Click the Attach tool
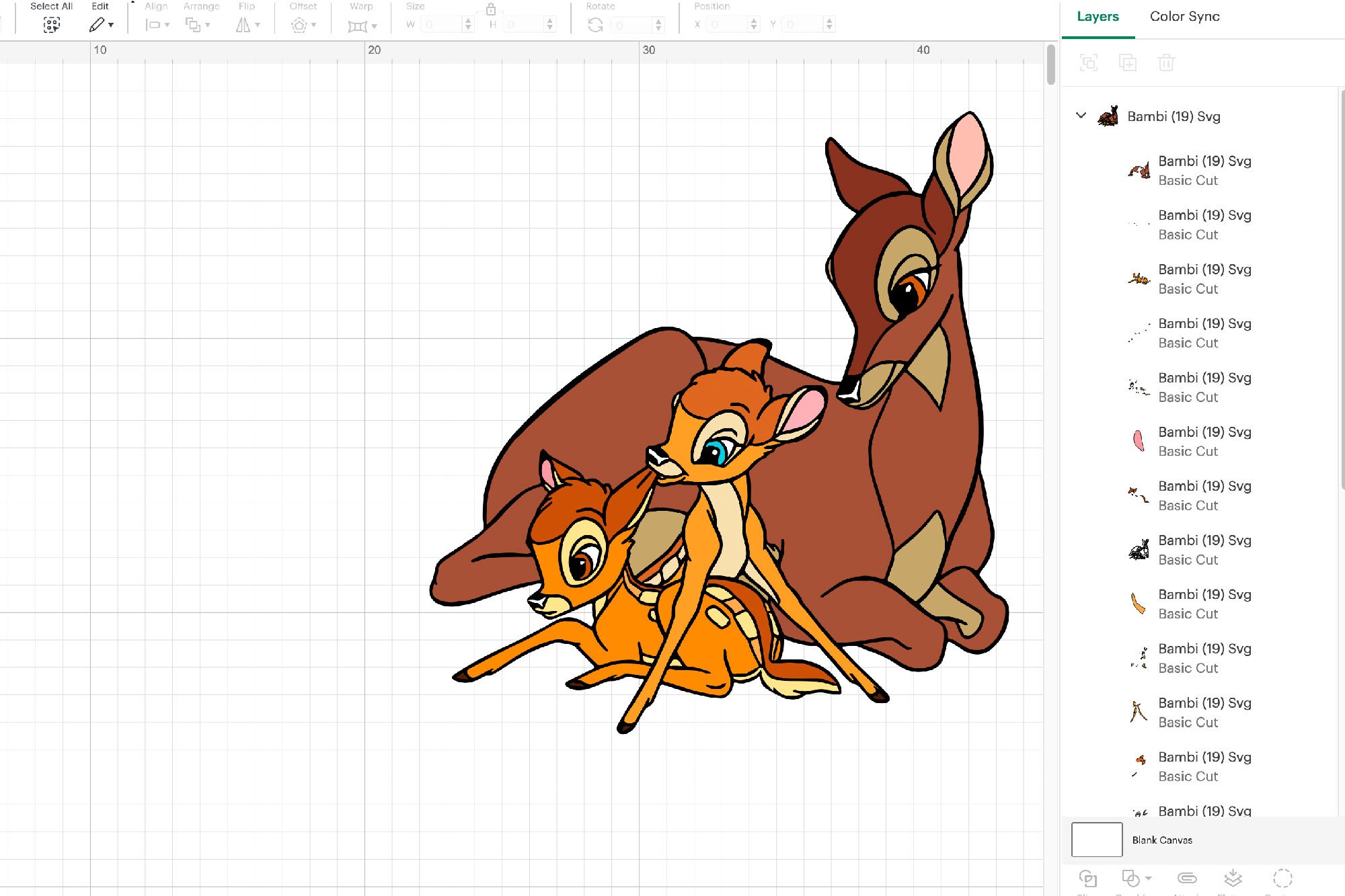The width and height of the screenshot is (1345, 896). (x=1187, y=878)
